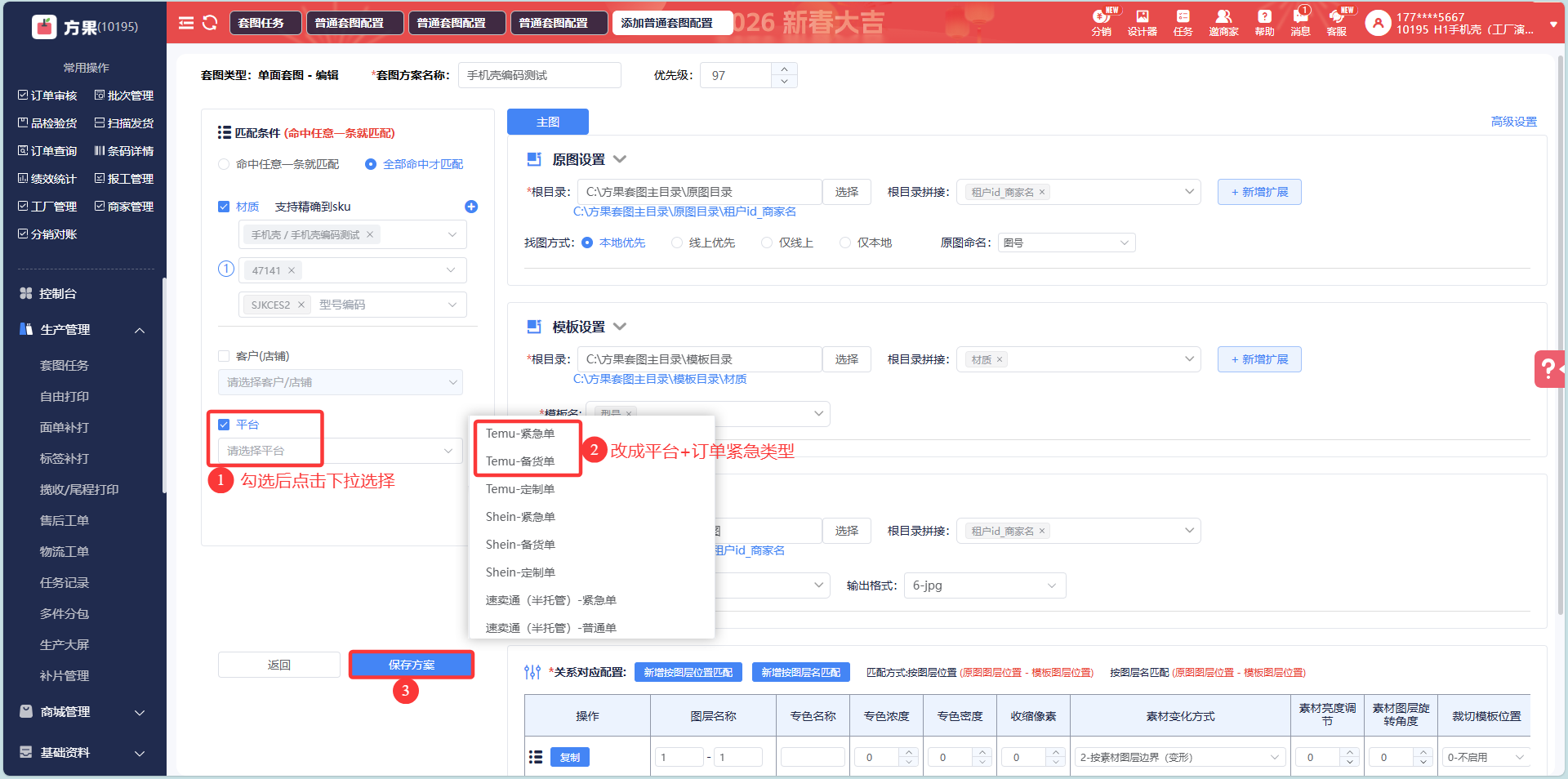The width and height of the screenshot is (1568, 779).
Task: Open 高级设置 link
Action: (x=1514, y=122)
